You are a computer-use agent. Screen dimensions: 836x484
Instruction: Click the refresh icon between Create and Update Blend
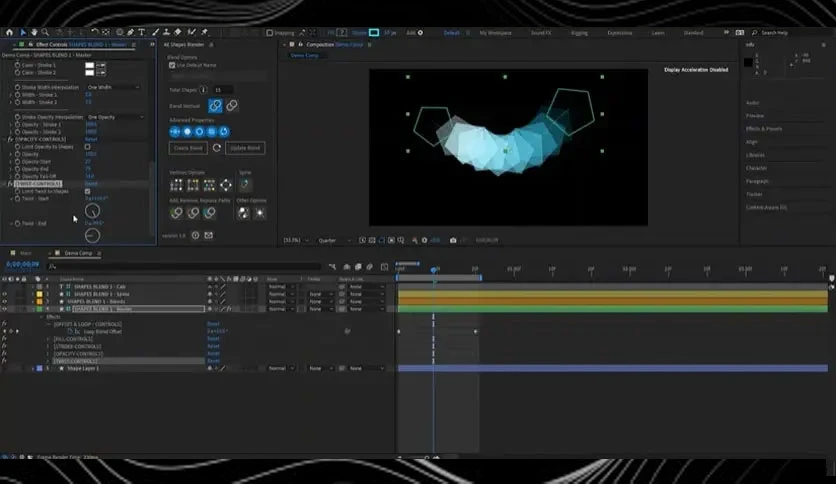click(216, 148)
